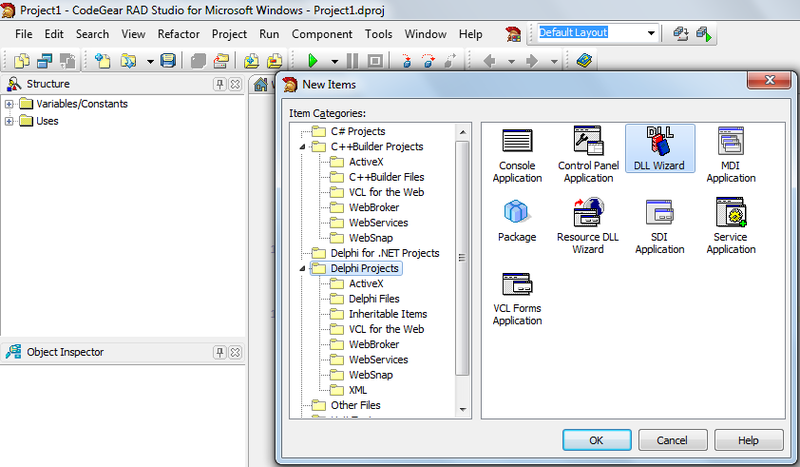The width and height of the screenshot is (800, 467).
Task: Open the Component menu
Action: [321, 34]
